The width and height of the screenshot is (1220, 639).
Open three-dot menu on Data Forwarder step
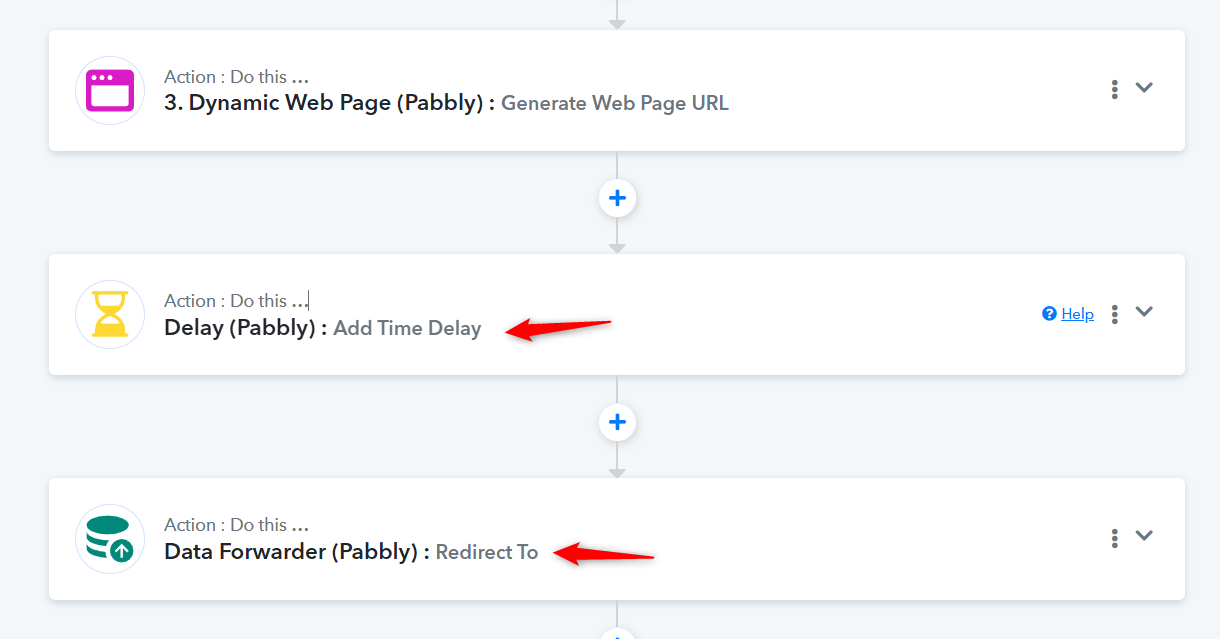click(x=1114, y=538)
